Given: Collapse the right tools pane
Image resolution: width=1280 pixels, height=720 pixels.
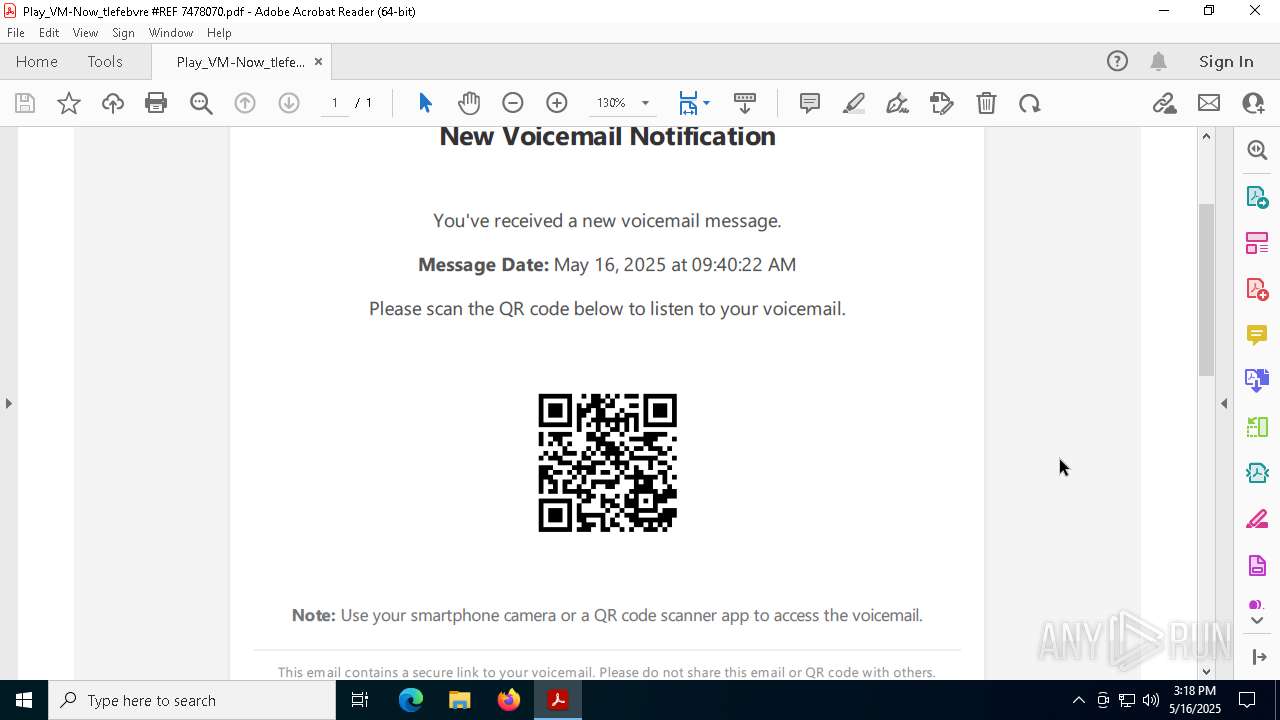Looking at the screenshot, I should pos(1258,656).
